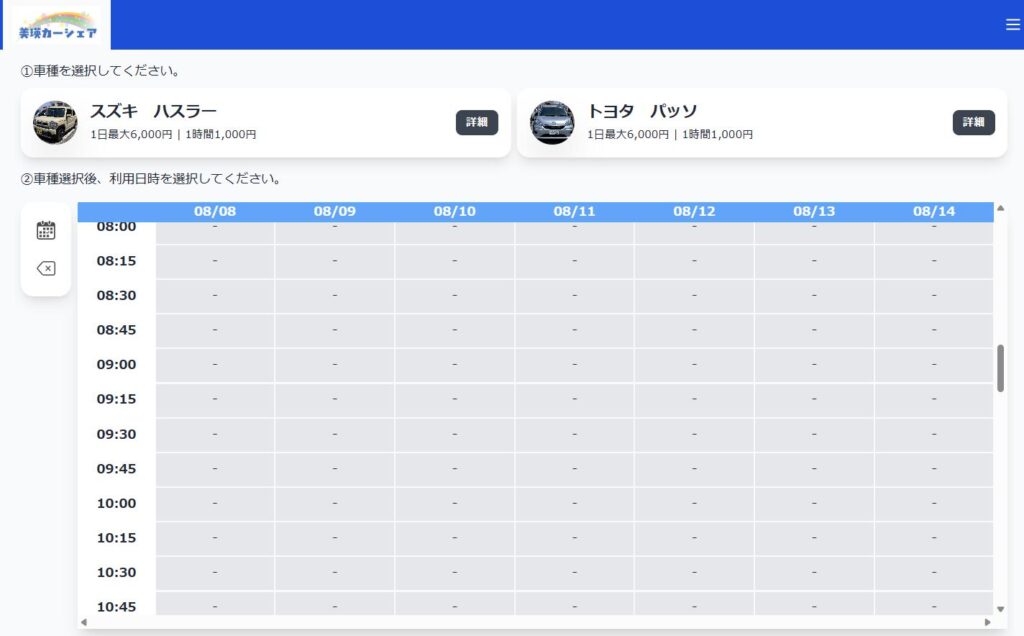Open 詳細 for スズキ ハスラー
The width and height of the screenshot is (1024, 636).
tap(477, 122)
